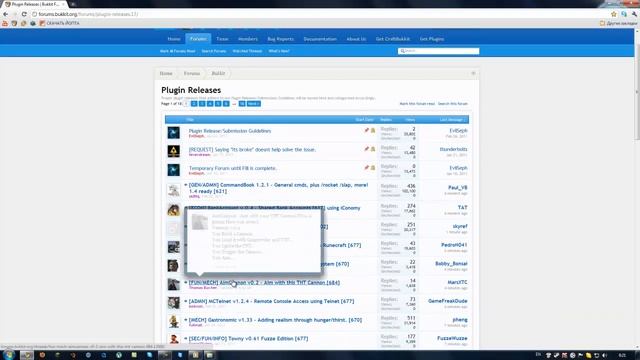
Task: Click the Windows Start button
Action: pos(9,355)
